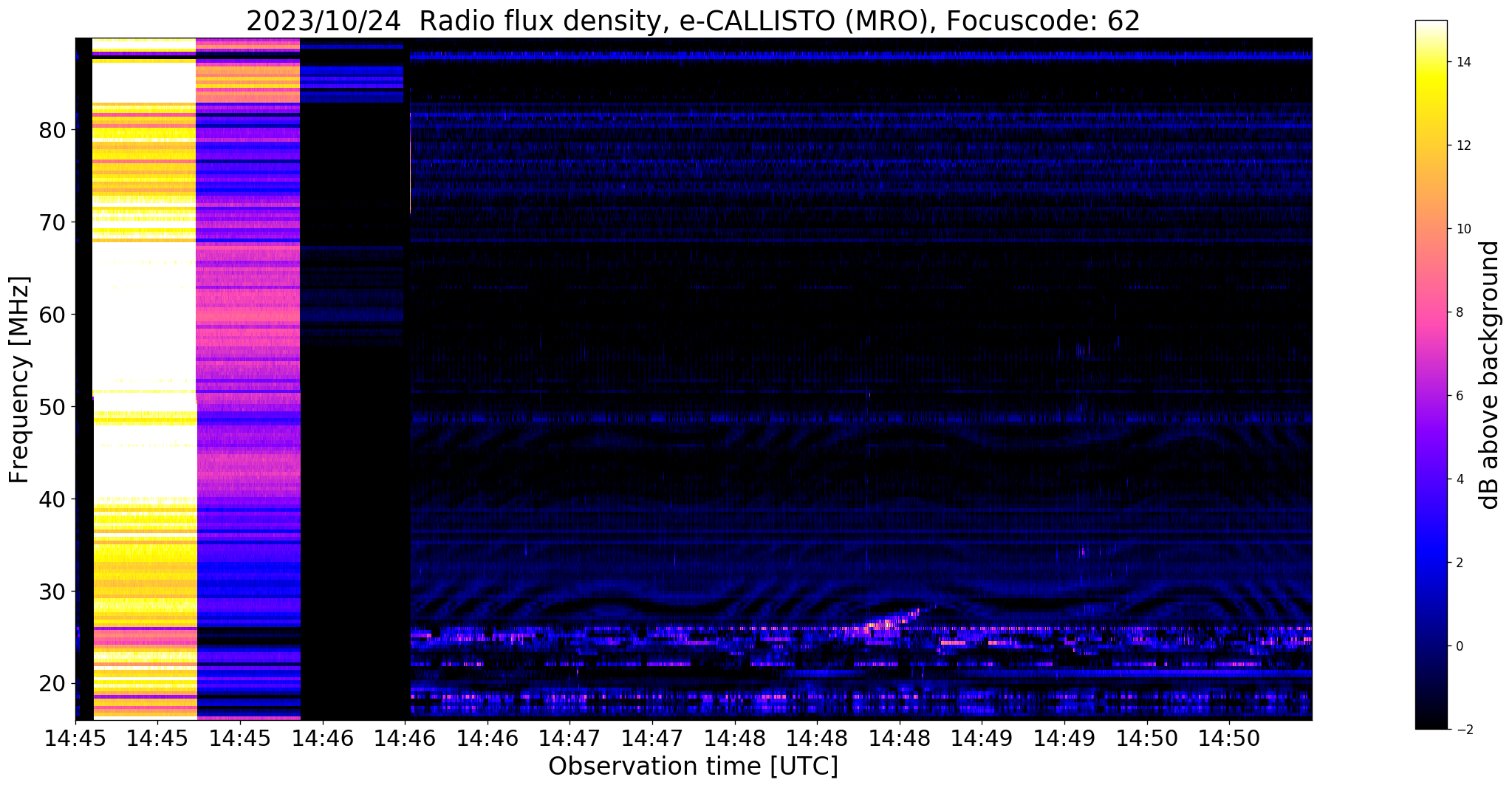Click the 60 tick on the frequency axis
The height and width of the screenshot is (788, 1512).
point(52,315)
